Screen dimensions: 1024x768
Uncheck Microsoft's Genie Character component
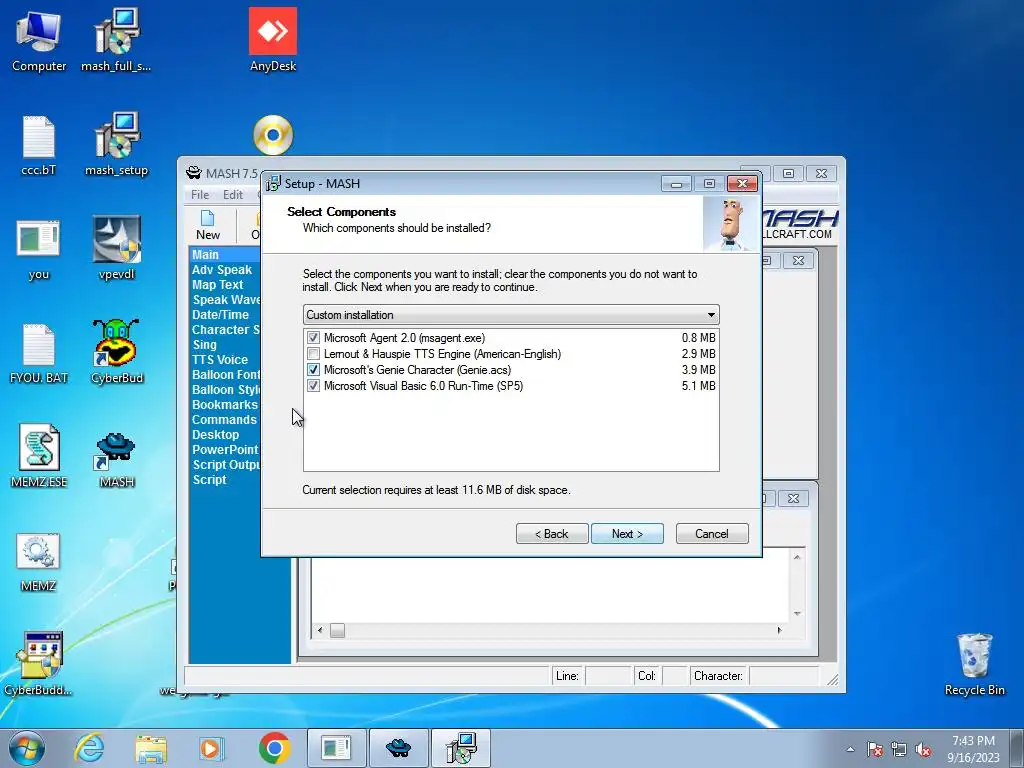313,370
